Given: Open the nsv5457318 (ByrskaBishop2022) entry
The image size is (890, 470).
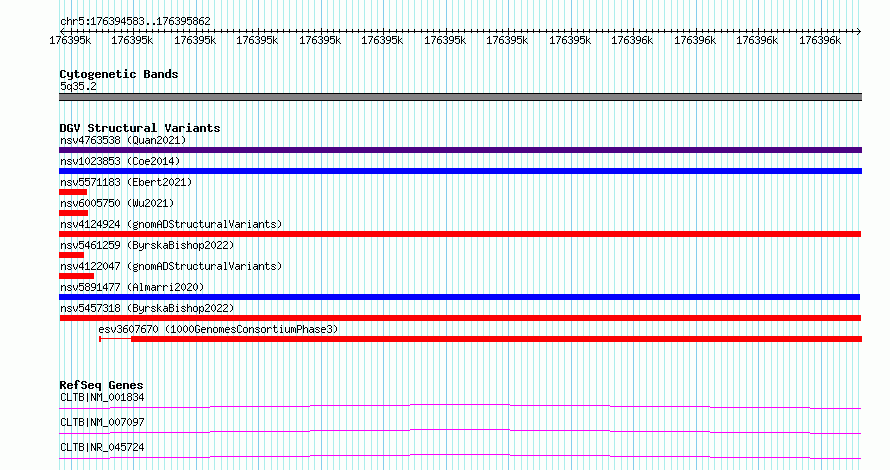Looking at the screenshot, I should tap(147, 308).
